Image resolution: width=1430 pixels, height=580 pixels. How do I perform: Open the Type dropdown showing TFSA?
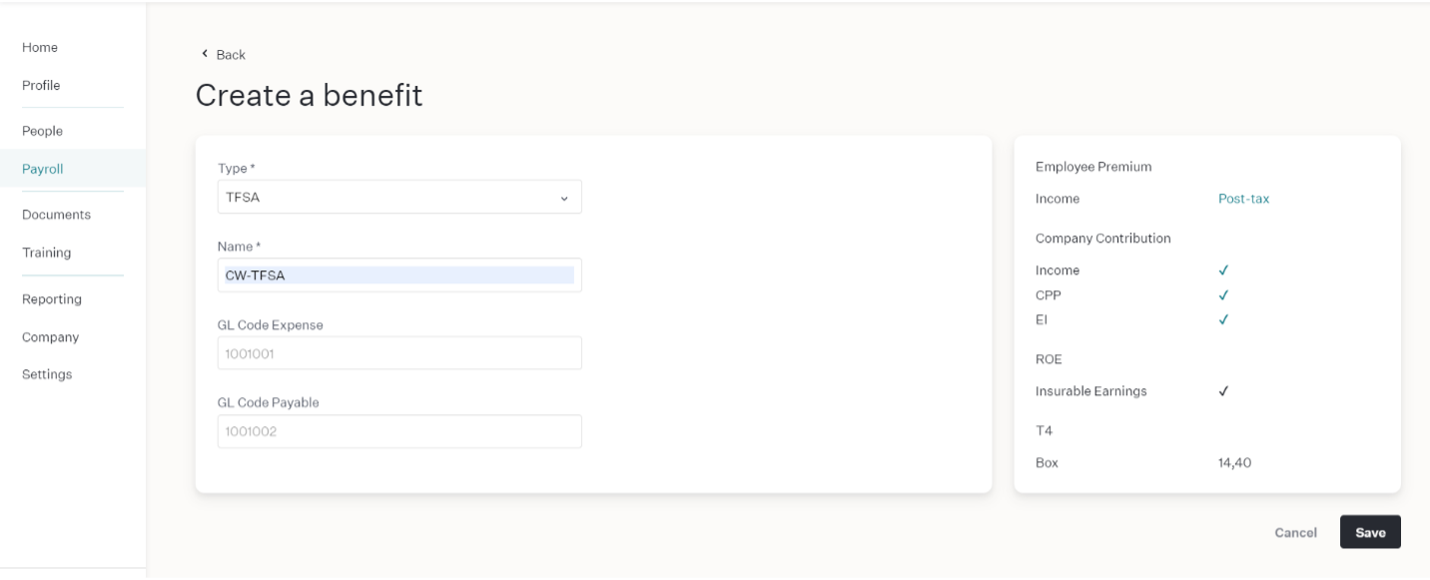[x=399, y=197]
